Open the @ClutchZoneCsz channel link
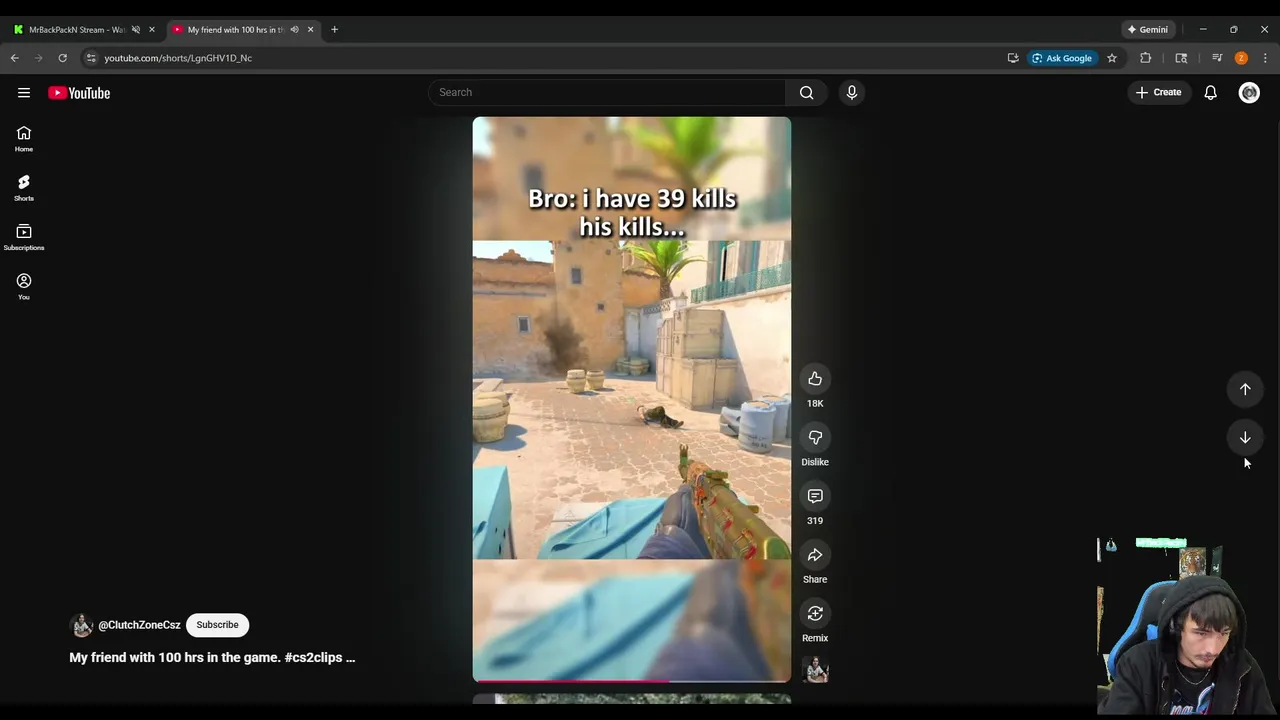1280x720 pixels. pyautogui.click(x=139, y=625)
